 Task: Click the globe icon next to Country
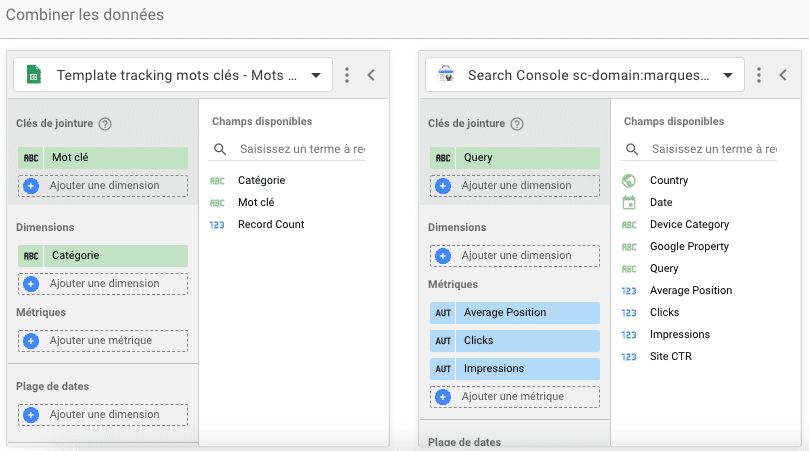629,181
